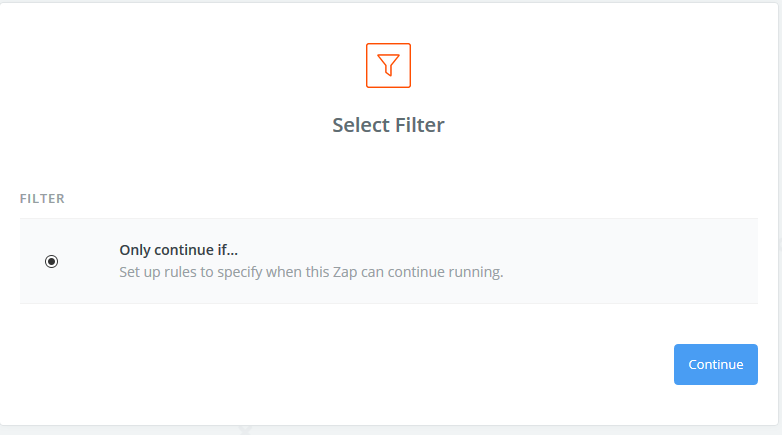Viewport: 782px width, 435px height.
Task: Click the bottom border of the option row
Action: pyautogui.click(x=388, y=303)
